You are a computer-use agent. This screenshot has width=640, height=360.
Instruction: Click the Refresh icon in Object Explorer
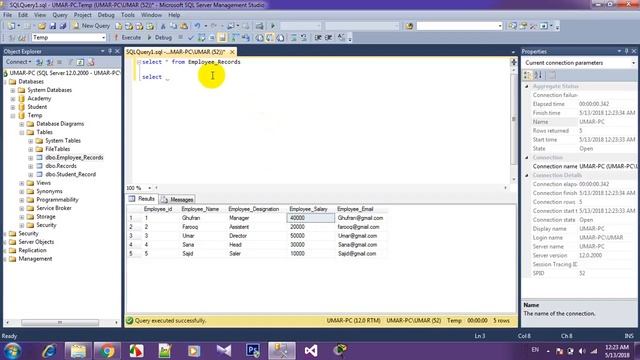click(80, 62)
